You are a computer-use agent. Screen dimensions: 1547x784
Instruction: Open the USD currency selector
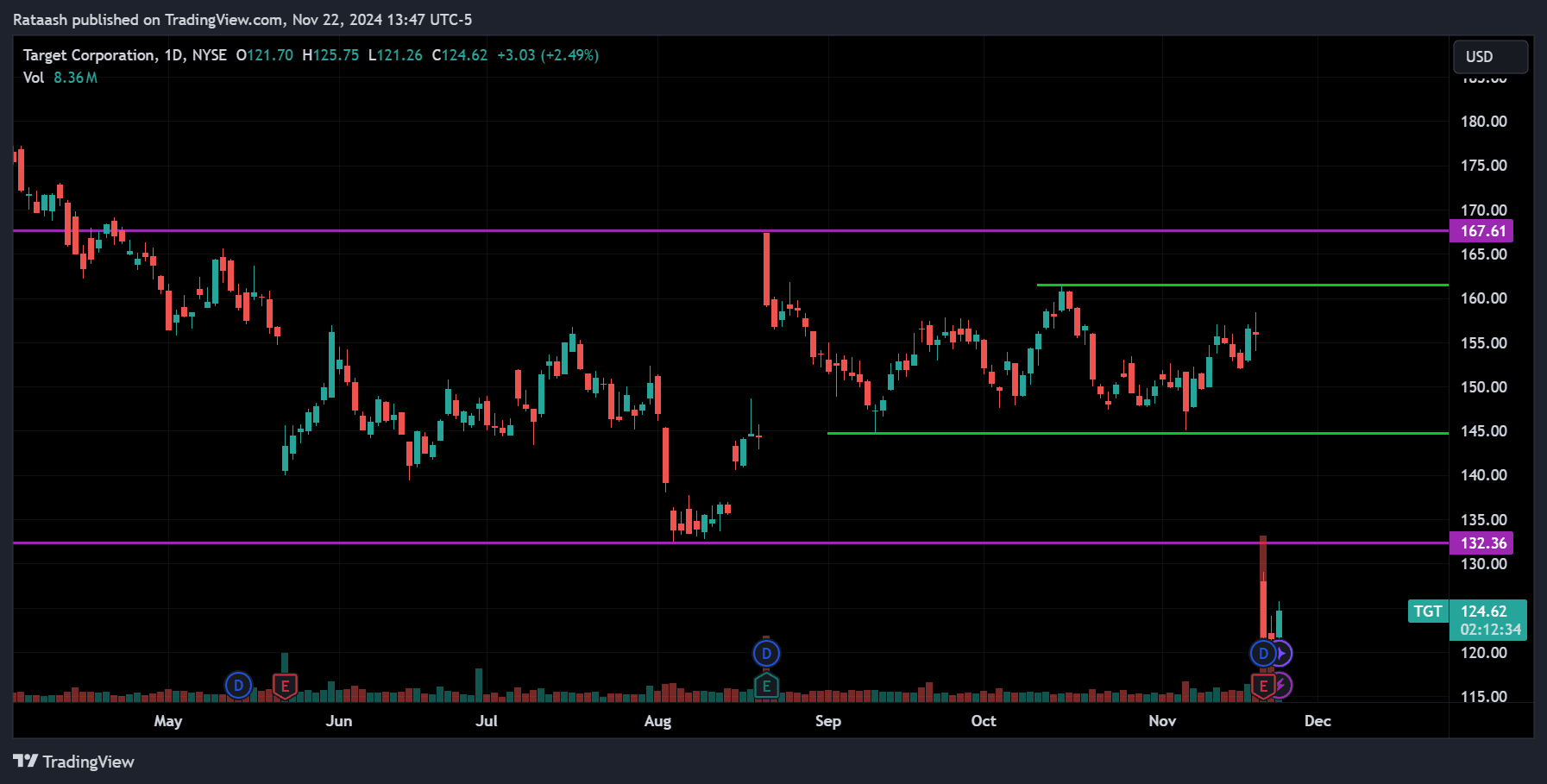point(1490,57)
